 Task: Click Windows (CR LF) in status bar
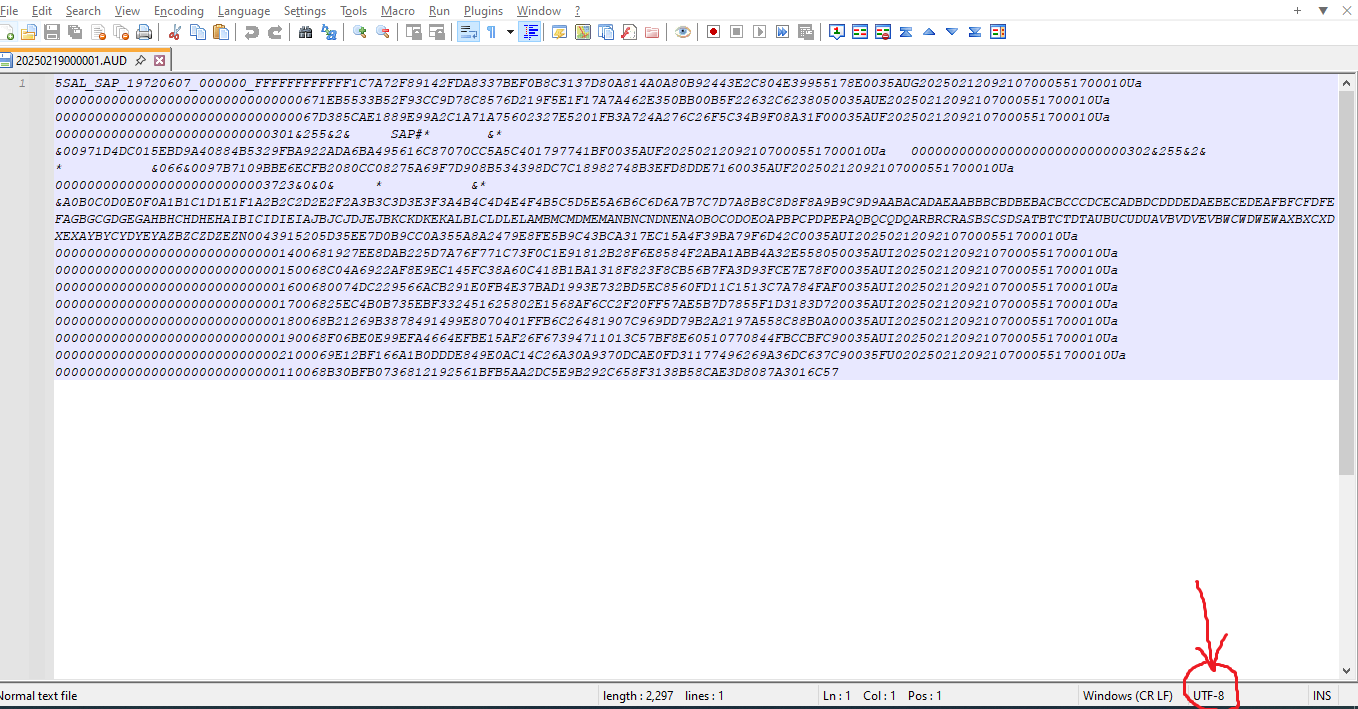point(1127,696)
